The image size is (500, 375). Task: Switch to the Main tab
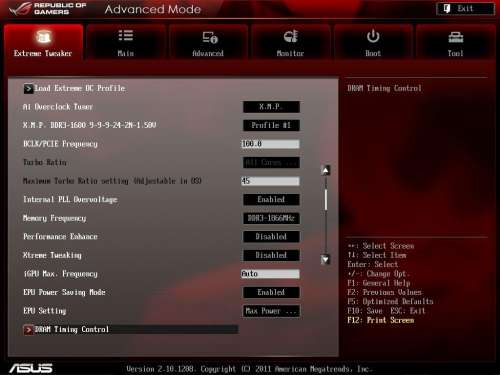pos(126,42)
